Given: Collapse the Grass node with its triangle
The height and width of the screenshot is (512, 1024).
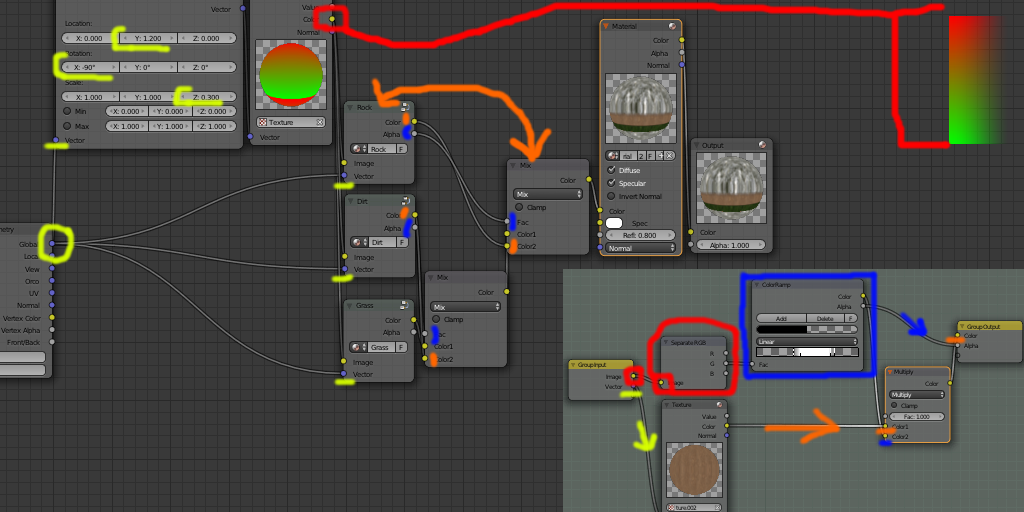Looking at the screenshot, I should point(351,305).
